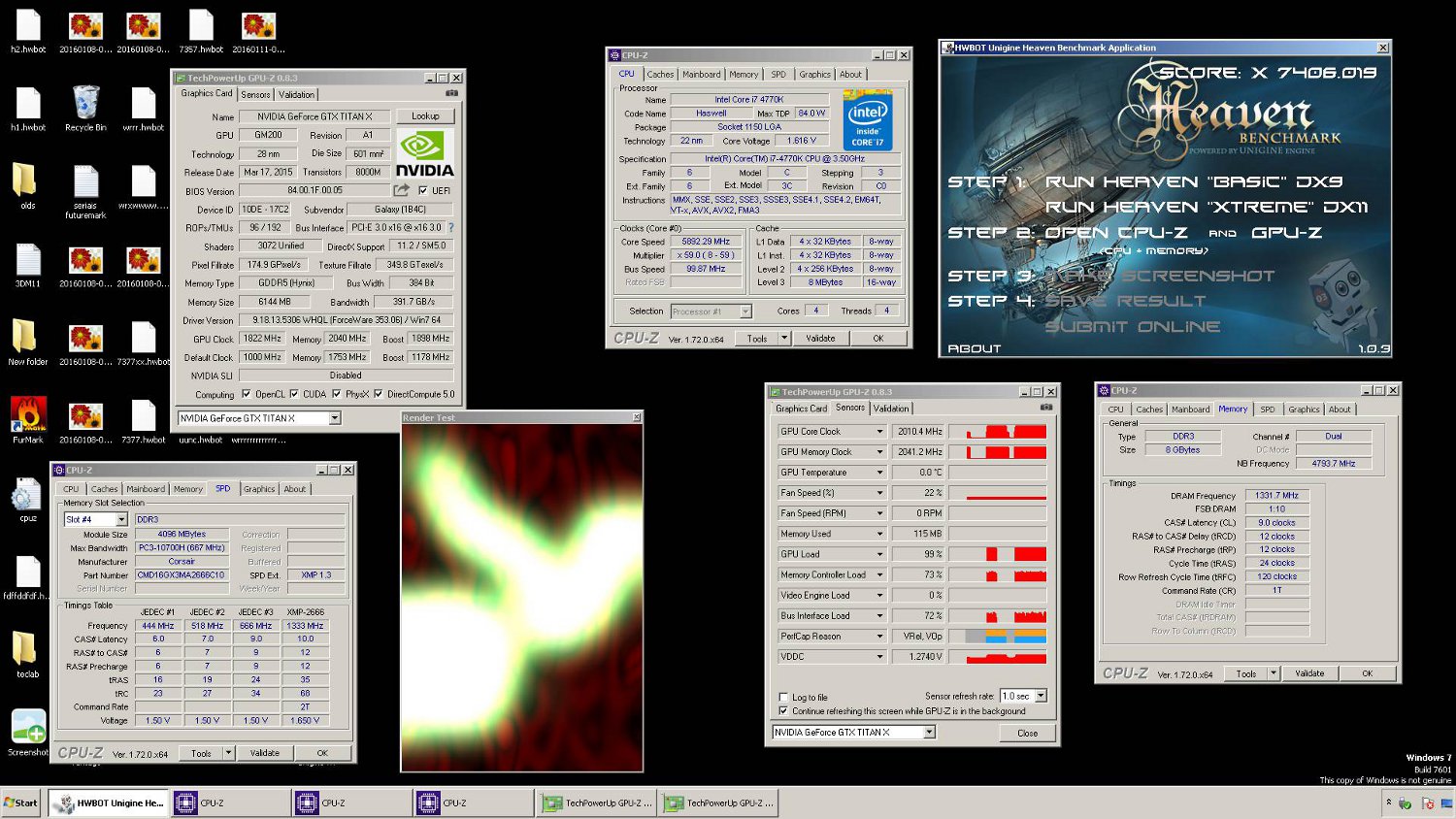Open Mainboard tab in the CPU-Z SPD window
Image resolution: width=1456 pixels, height=819 pixels.
(146, 489)
